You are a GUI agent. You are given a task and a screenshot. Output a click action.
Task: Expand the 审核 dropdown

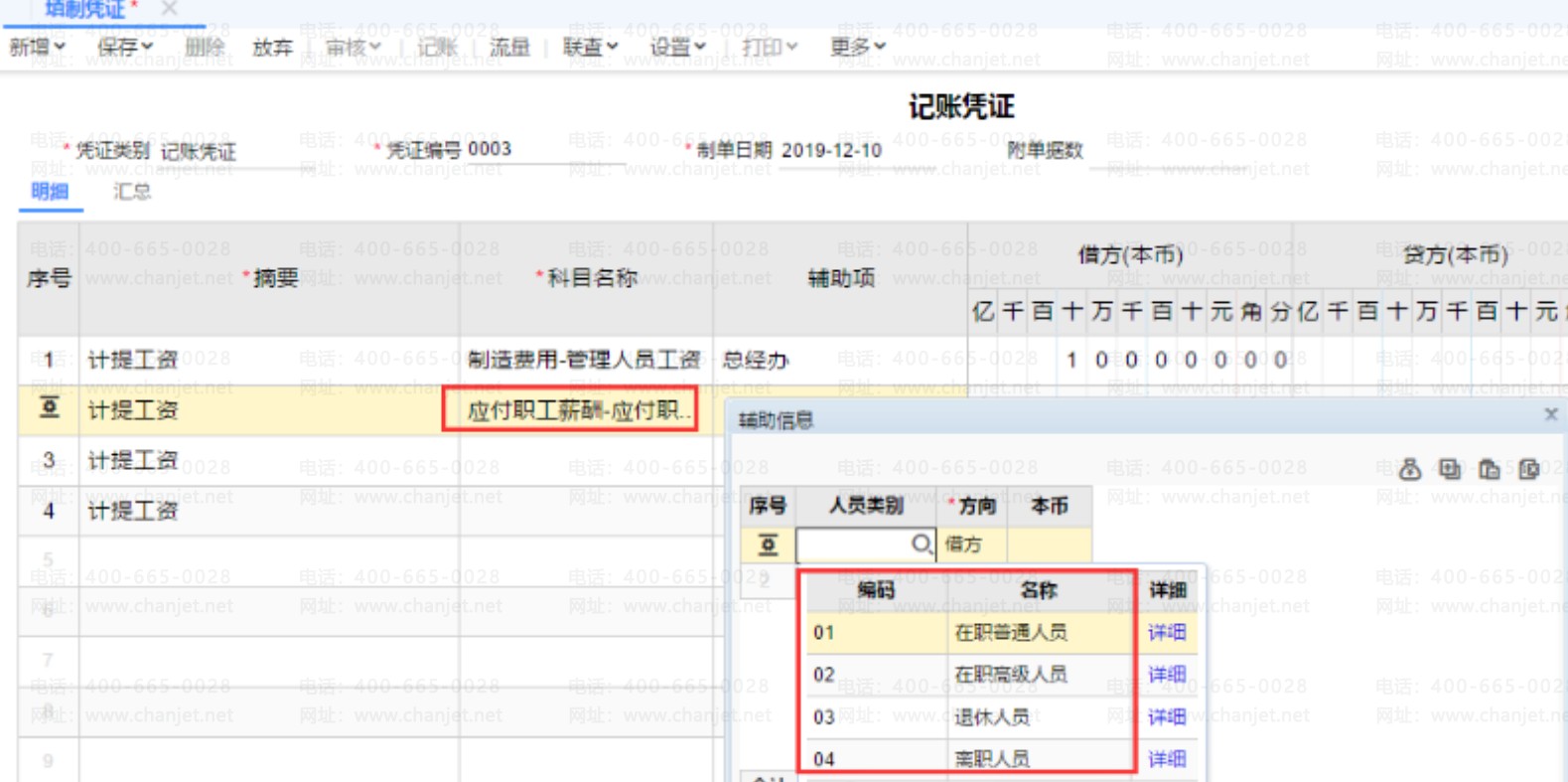point(353,47)
